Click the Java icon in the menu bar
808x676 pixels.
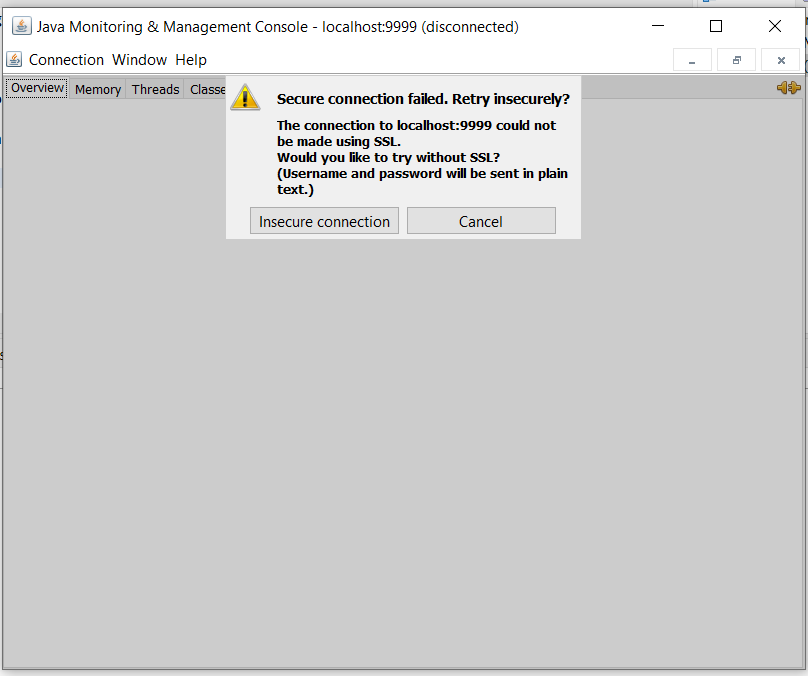pyautogui.click(x=14, y=60)
